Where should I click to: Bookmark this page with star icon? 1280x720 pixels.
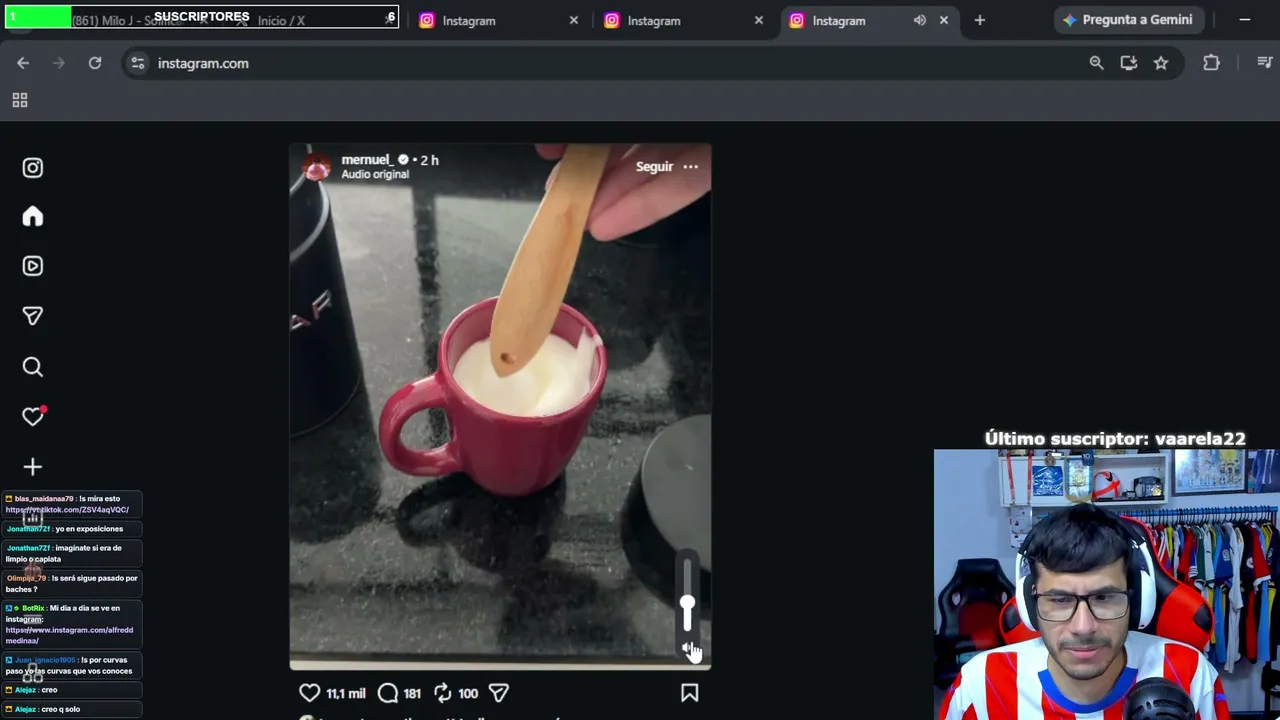[x=1161, y=63]
